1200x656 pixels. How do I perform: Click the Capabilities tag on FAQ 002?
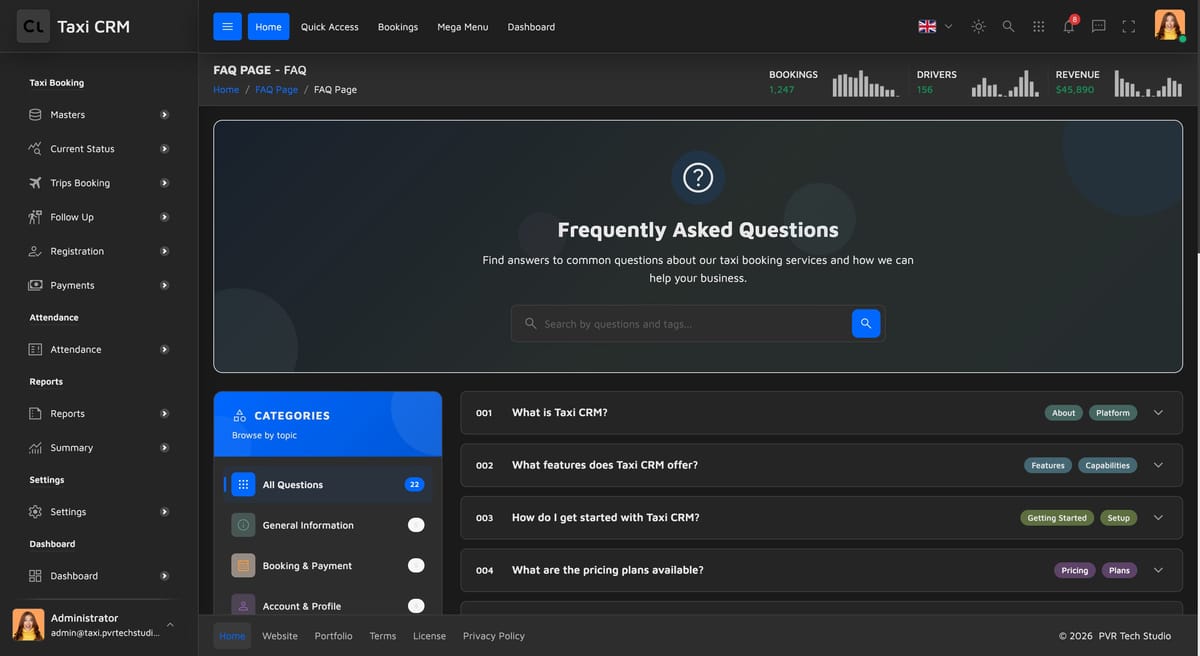tap(1107, 465)
